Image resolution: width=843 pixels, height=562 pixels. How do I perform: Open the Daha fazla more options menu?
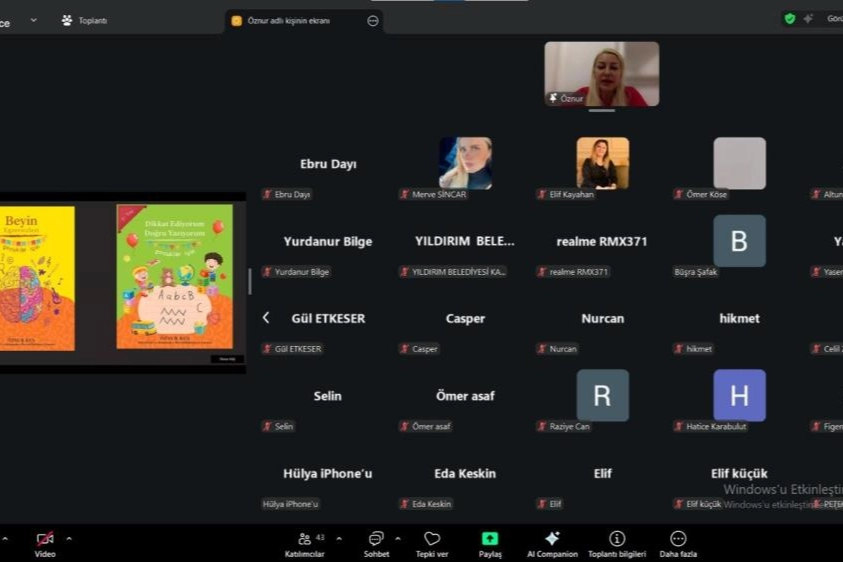click(678, 543)
